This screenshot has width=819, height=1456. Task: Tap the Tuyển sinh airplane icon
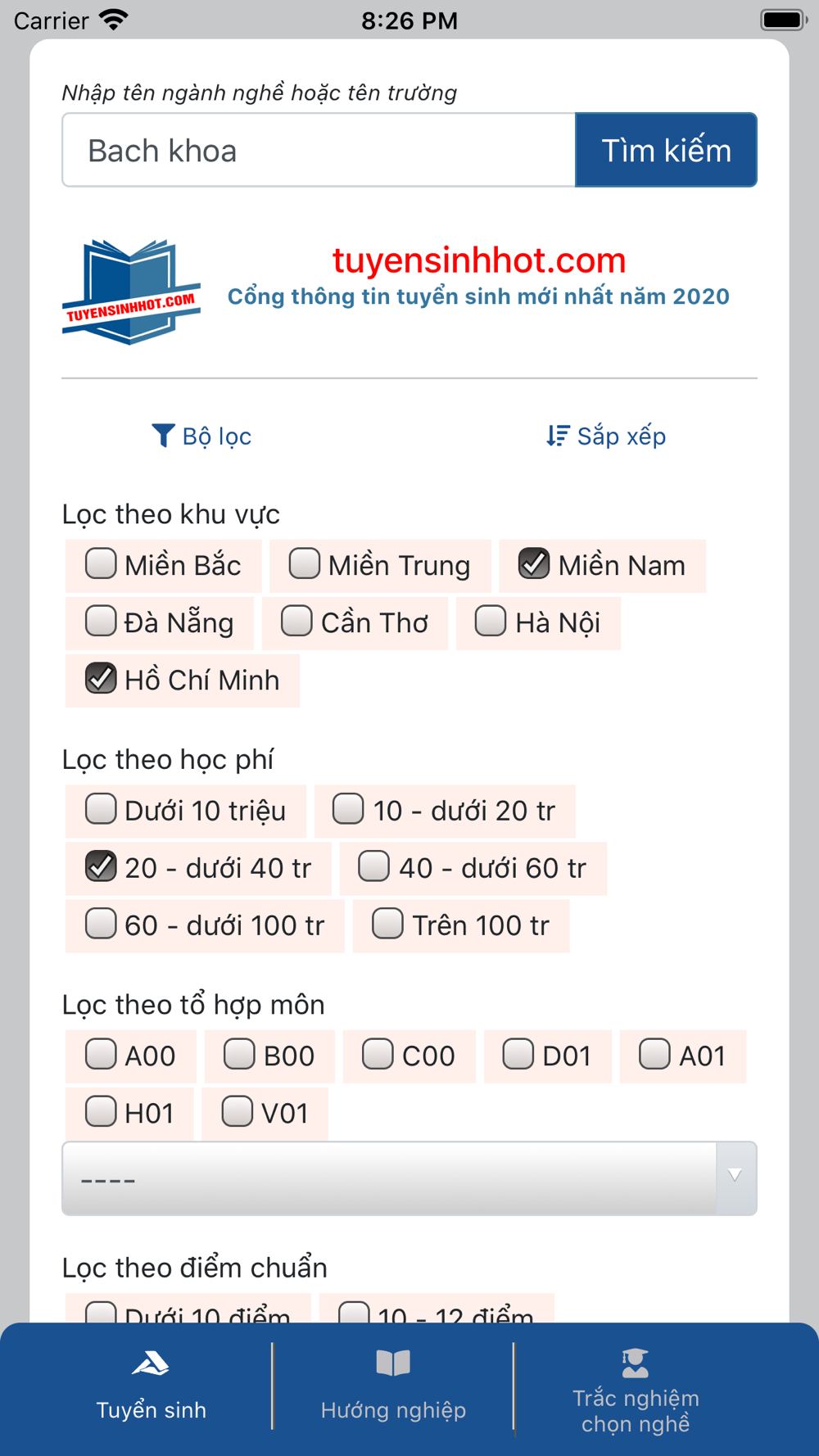[x=151, y=1363]
